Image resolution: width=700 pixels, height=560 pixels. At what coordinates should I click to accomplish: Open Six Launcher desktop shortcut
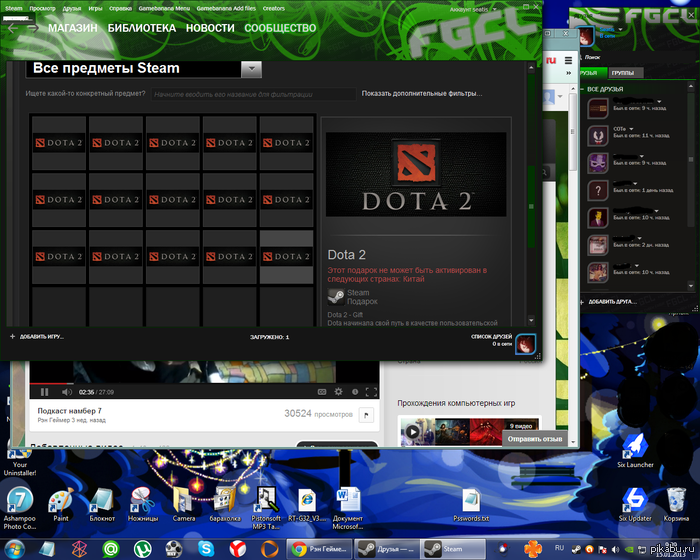635,451
